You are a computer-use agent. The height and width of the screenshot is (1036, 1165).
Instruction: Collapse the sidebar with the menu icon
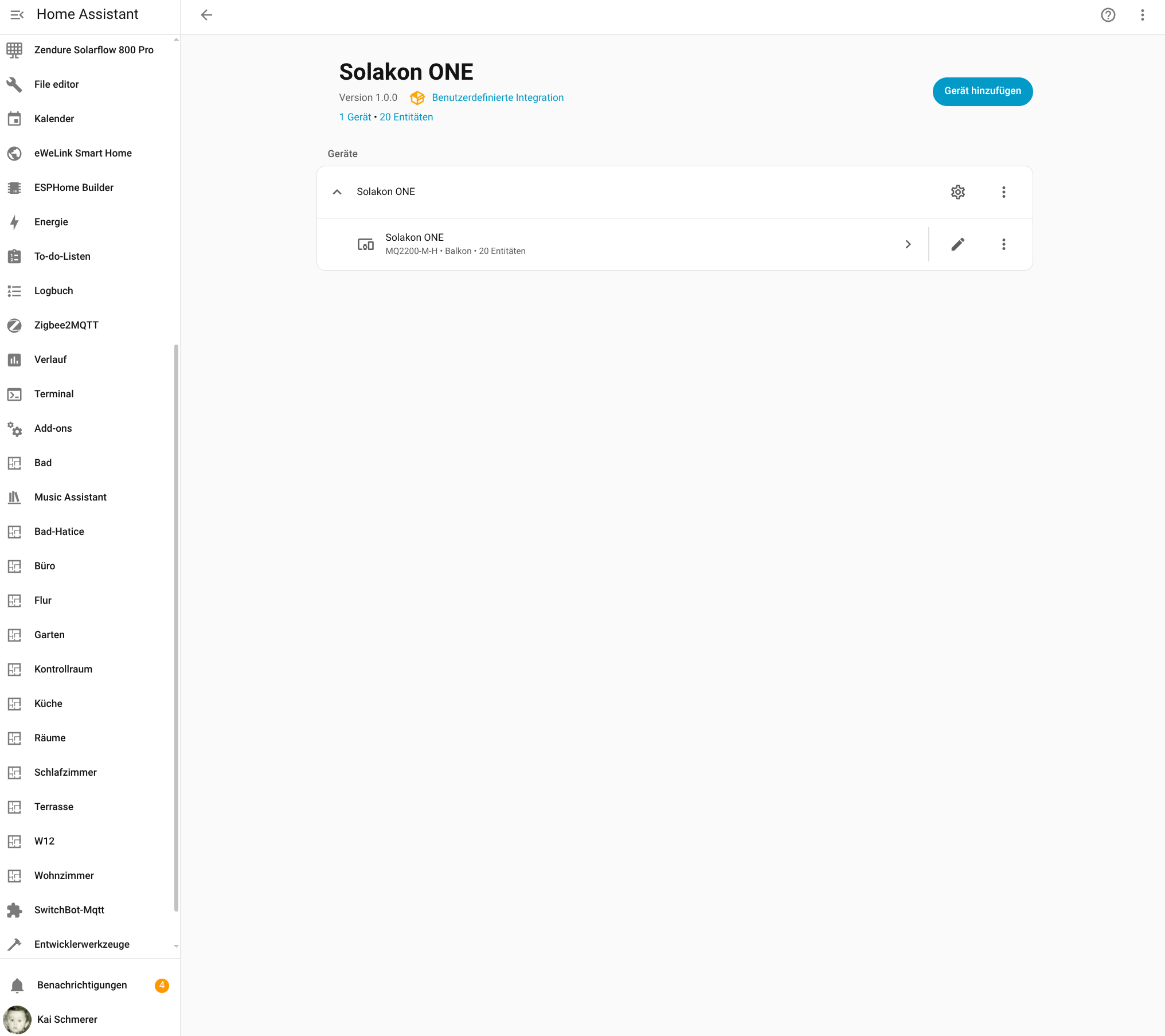[17, 15]
